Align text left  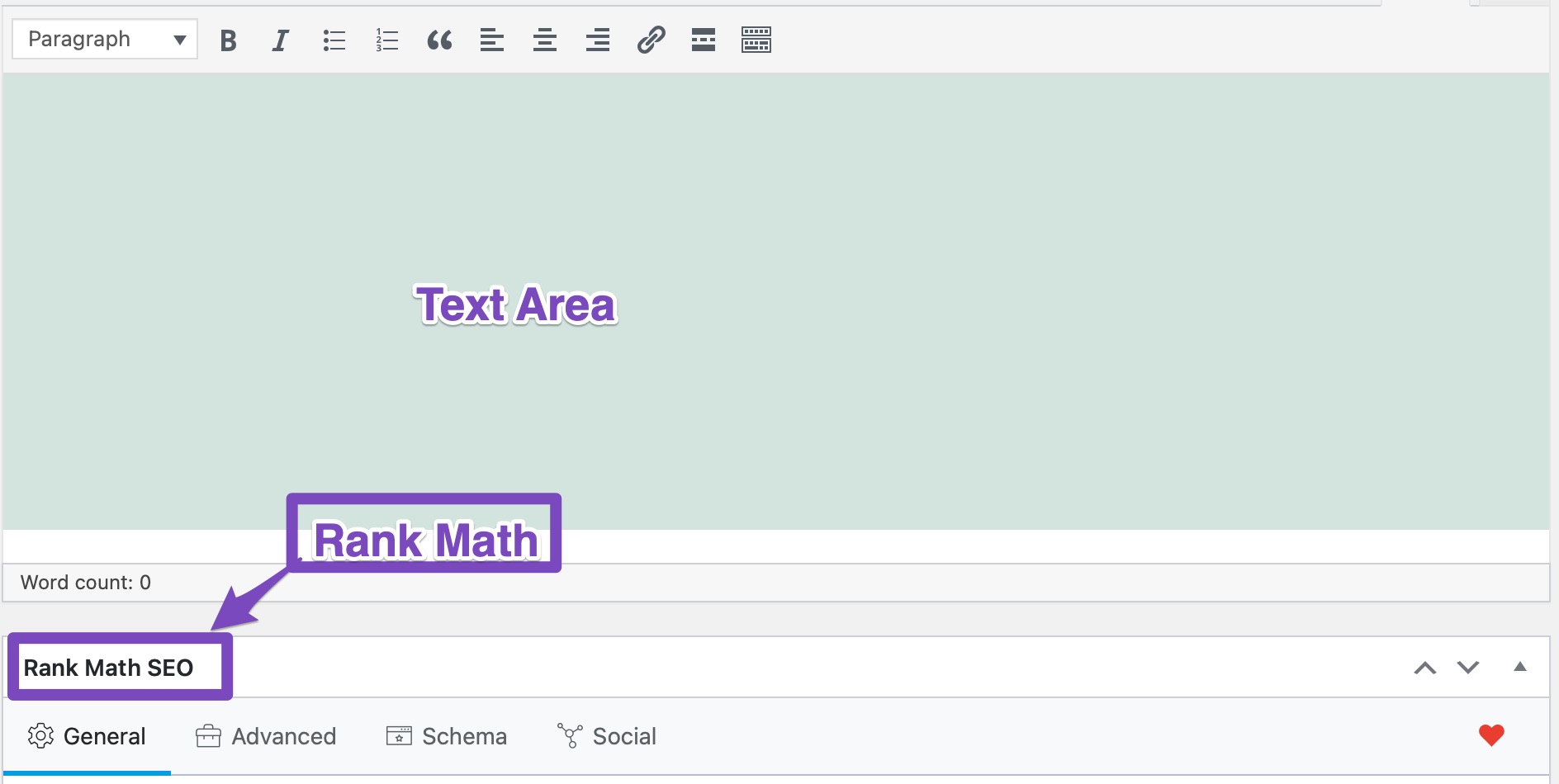click(492, 40)
